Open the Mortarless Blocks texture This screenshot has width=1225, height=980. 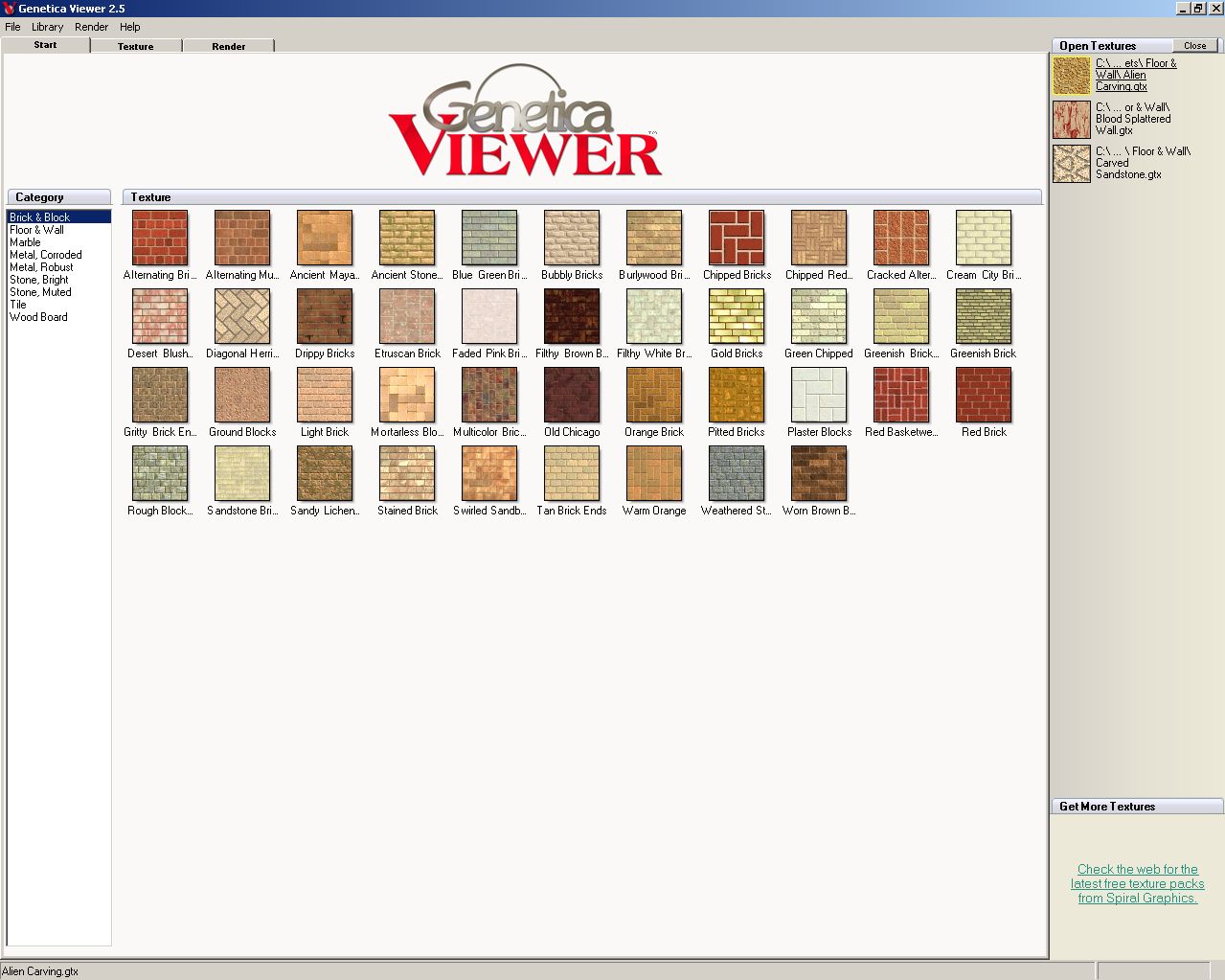click(407, 395)
